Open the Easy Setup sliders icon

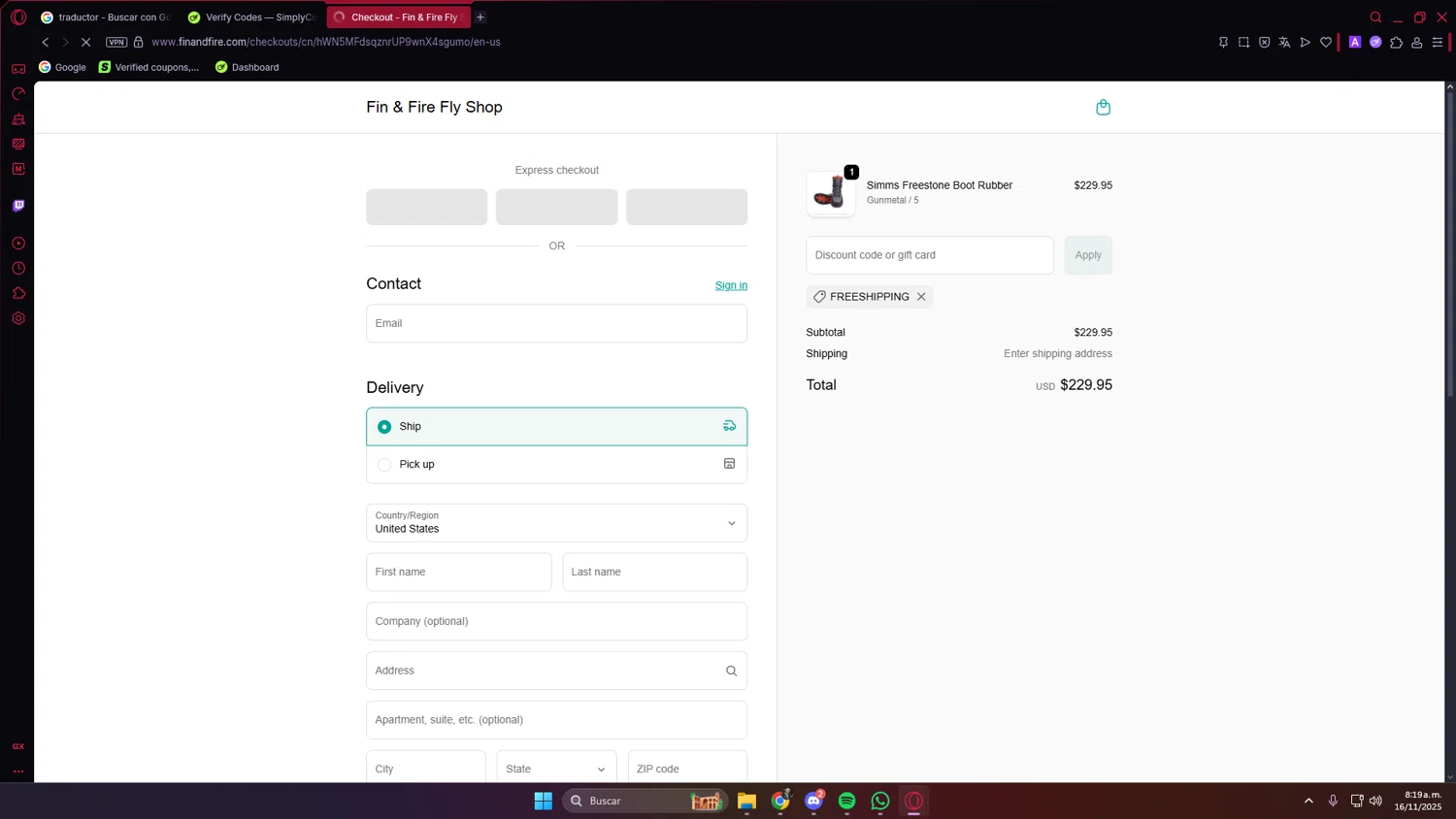coord(1438,42)
